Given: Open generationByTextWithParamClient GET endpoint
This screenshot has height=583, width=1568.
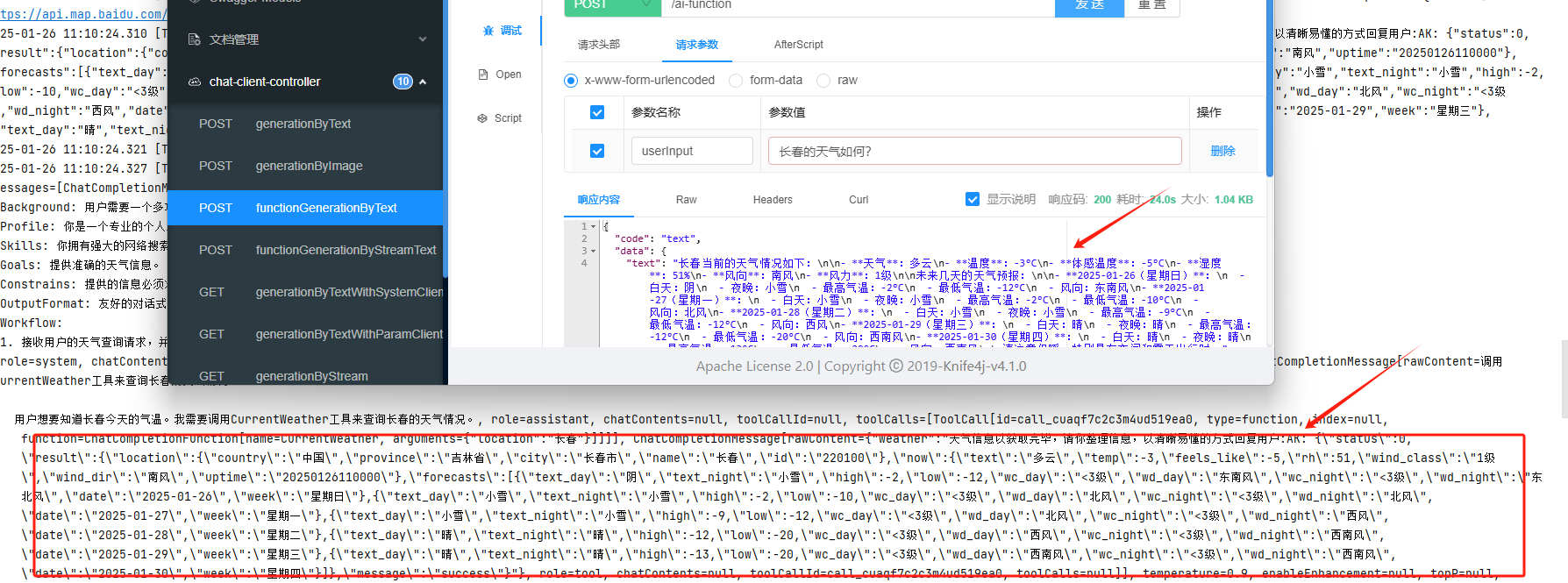Looking at the screenshot, I should click(x=305, y=334).
